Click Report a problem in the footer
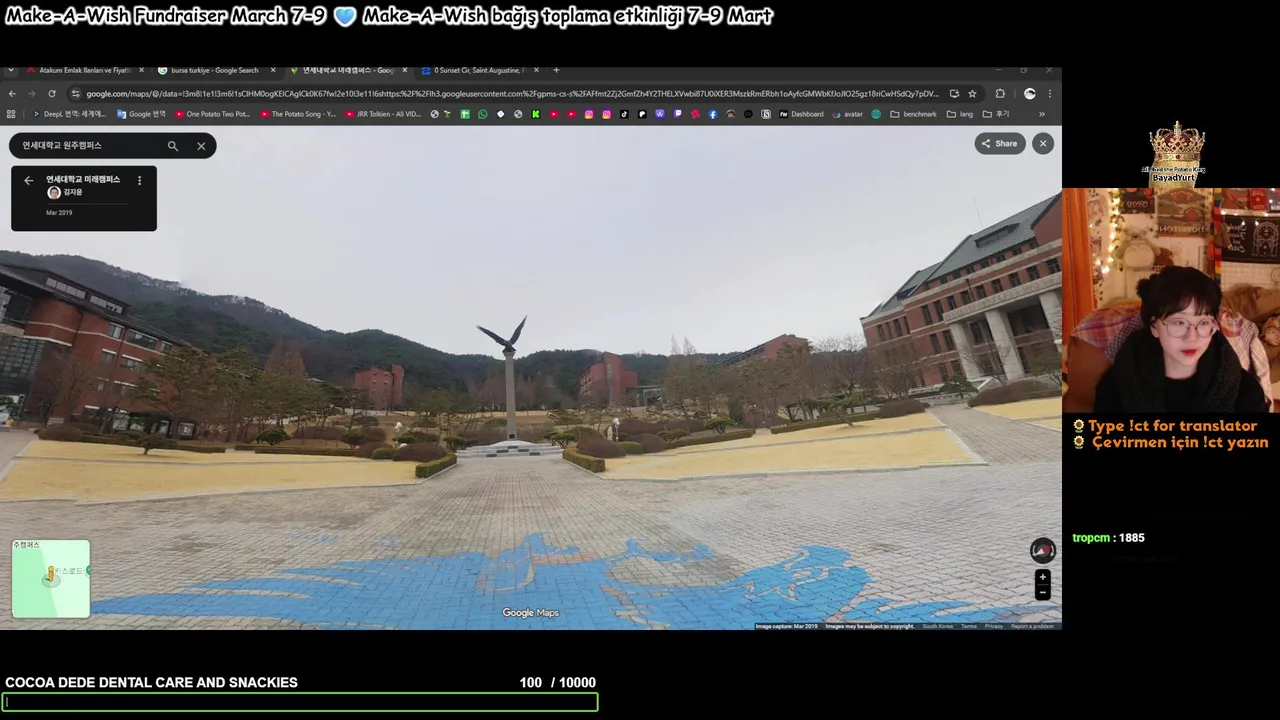The width and height of the screenshot is (1280, 720). [1032, 626]
